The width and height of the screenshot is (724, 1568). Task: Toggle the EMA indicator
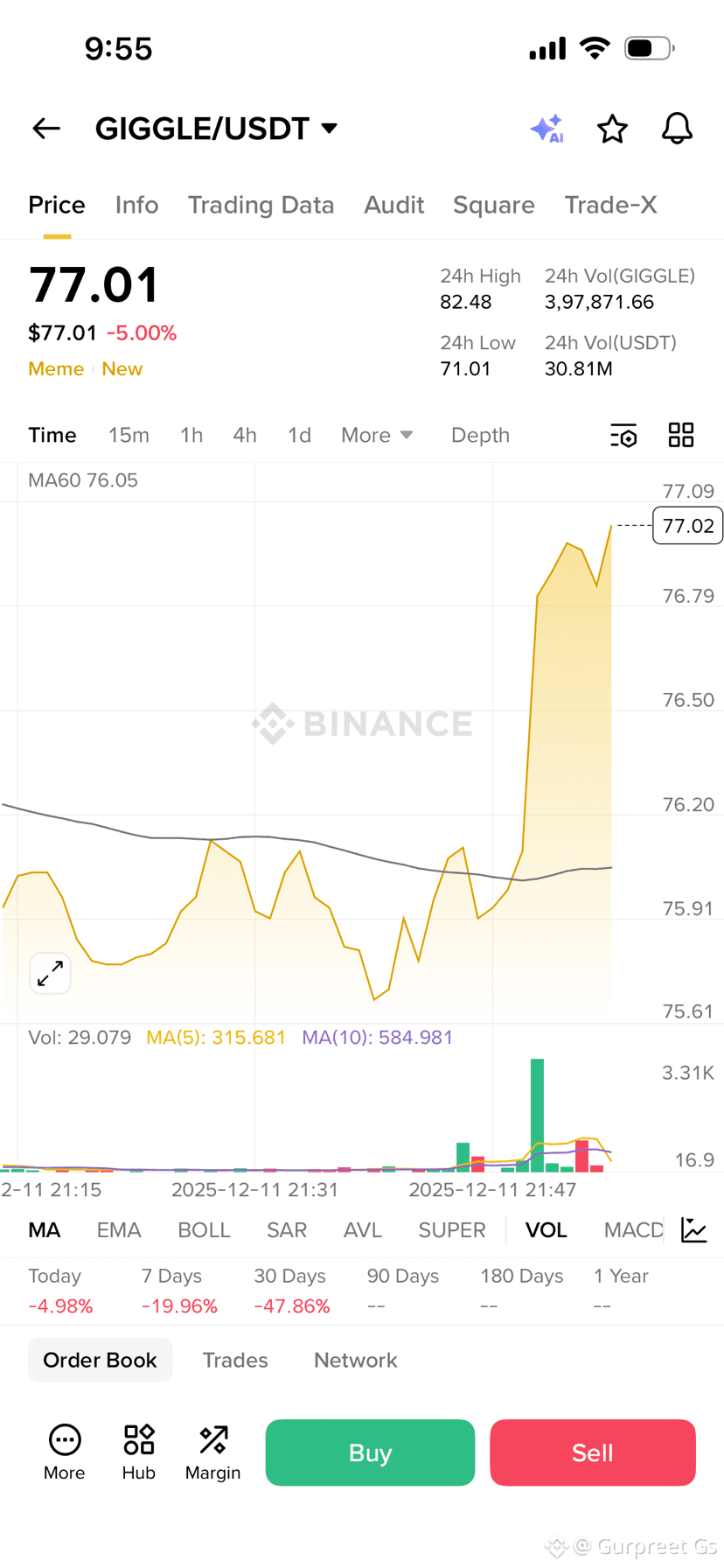[x=119, y=1229]
